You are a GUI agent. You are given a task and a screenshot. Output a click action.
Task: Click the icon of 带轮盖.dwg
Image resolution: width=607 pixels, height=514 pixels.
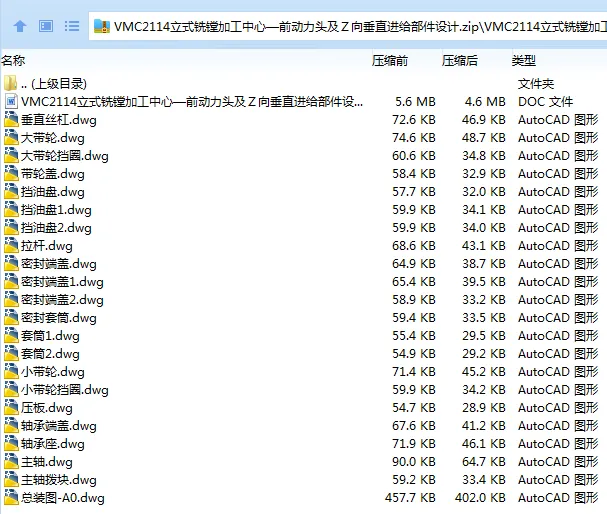(11, 174)
